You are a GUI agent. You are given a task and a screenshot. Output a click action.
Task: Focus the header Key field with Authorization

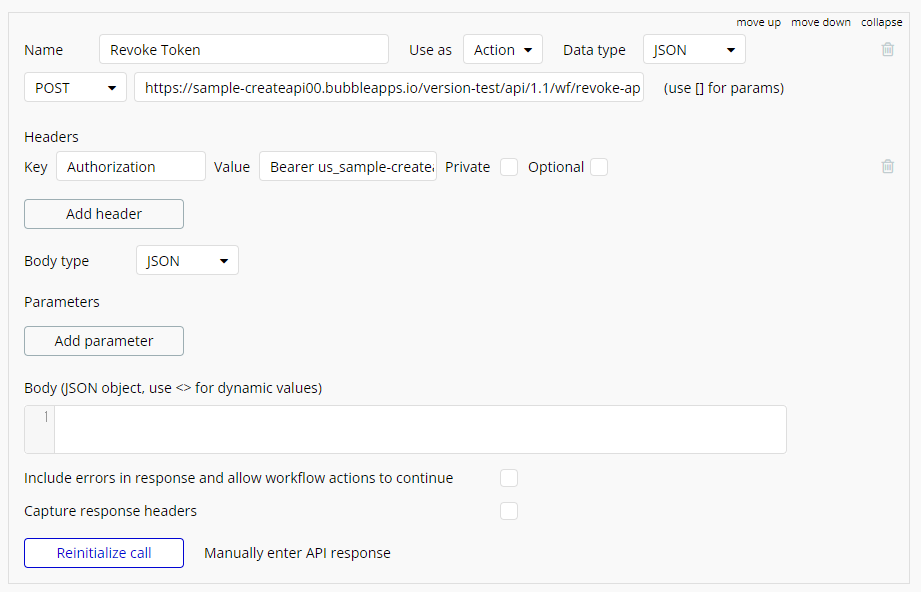pos(131,167)
